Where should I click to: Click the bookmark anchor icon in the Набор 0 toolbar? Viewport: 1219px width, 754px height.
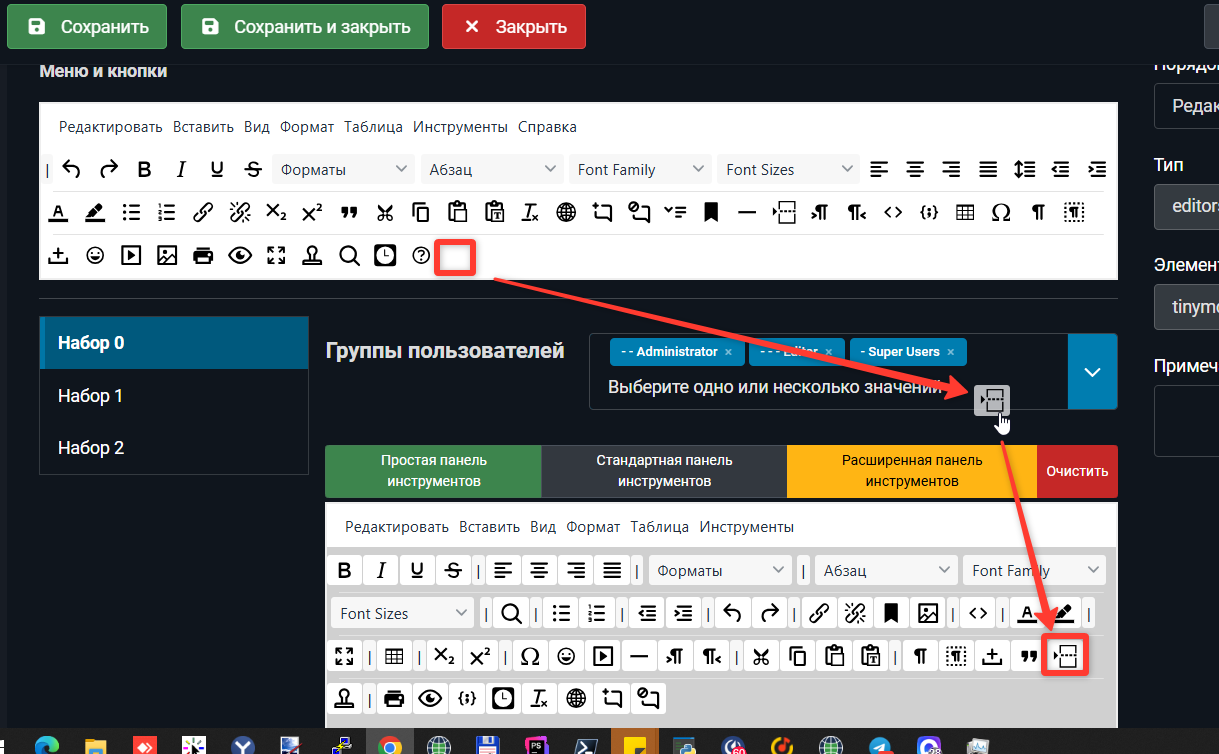click(x=891, y=613)
